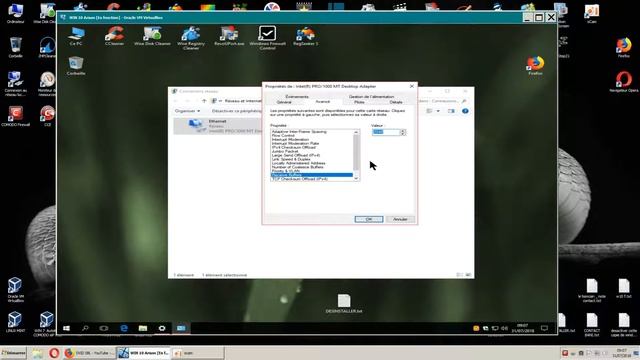Select the Ethernet adapter in connections window
Viewport: 640px width, 360px height.
pyautogui.click(x=218, y=126)
